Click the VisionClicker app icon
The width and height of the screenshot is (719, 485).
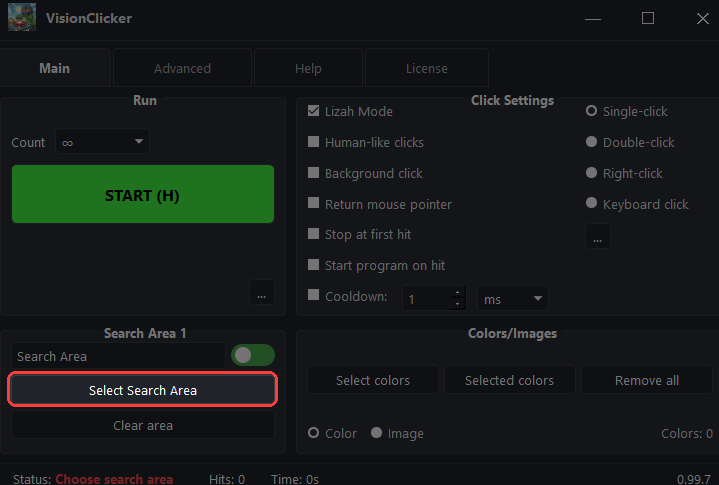click(22, 17)
